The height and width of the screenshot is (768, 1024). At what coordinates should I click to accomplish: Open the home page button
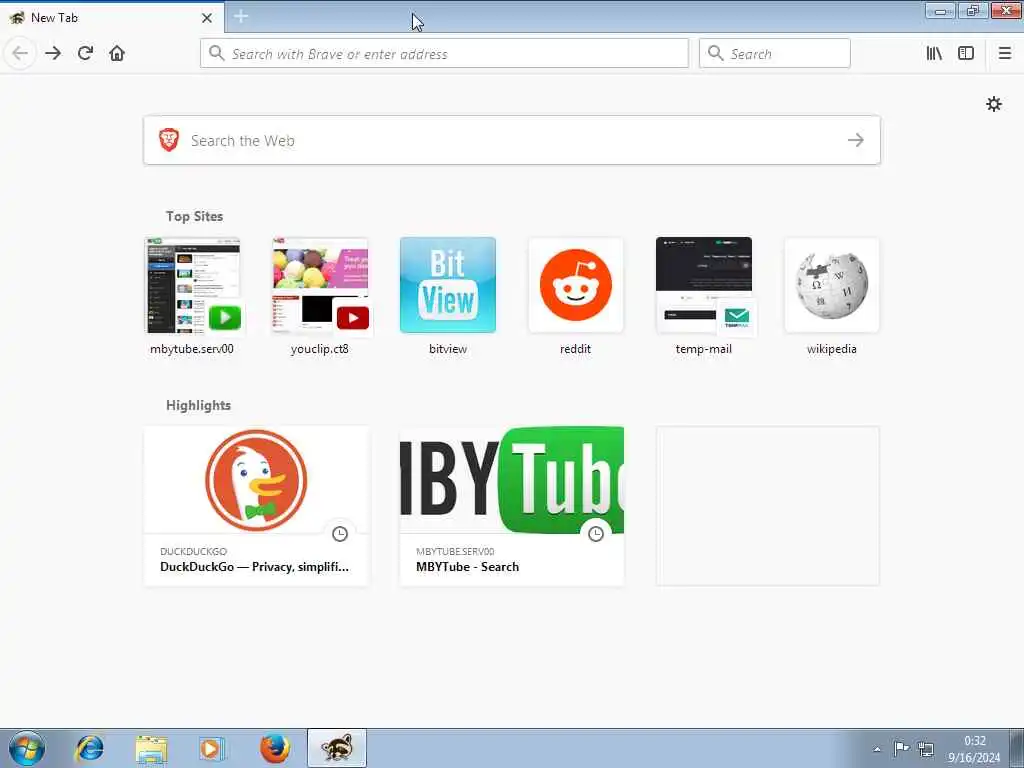117,53
